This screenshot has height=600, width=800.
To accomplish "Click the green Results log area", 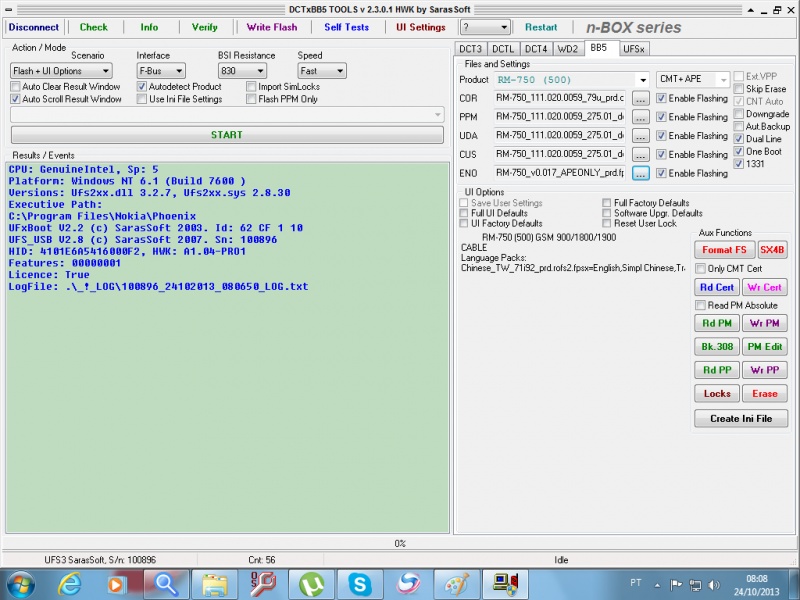I will [x=227, y=348].
